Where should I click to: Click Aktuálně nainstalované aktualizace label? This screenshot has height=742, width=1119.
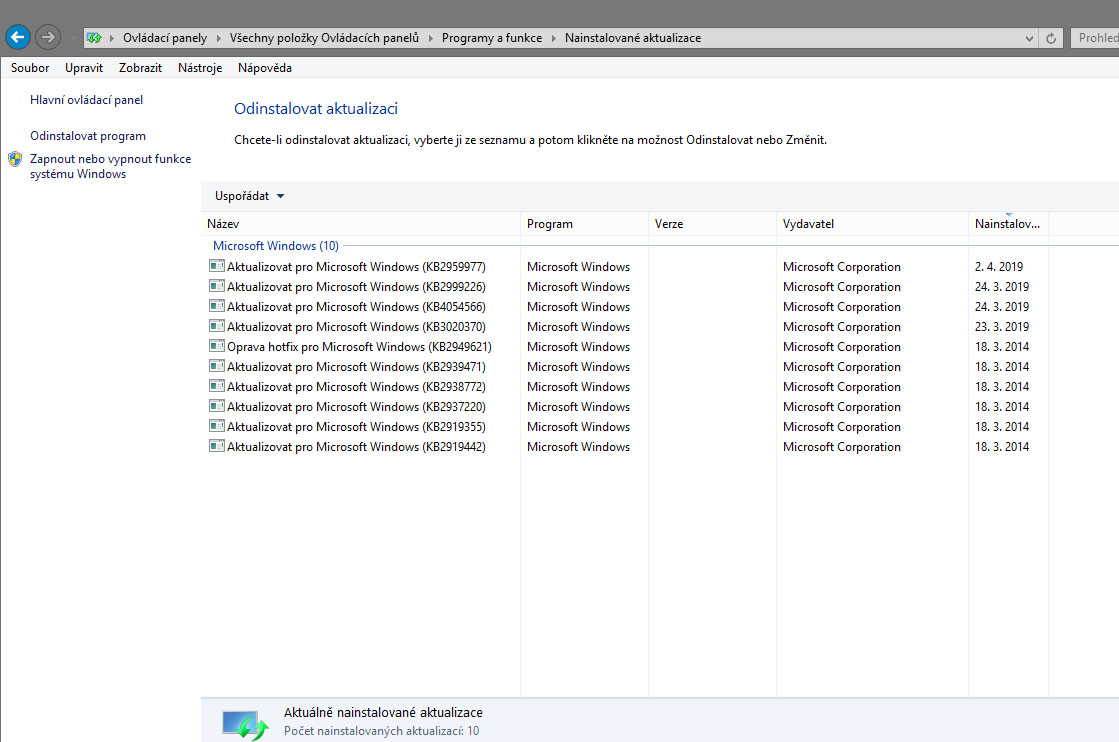[383, 712]
